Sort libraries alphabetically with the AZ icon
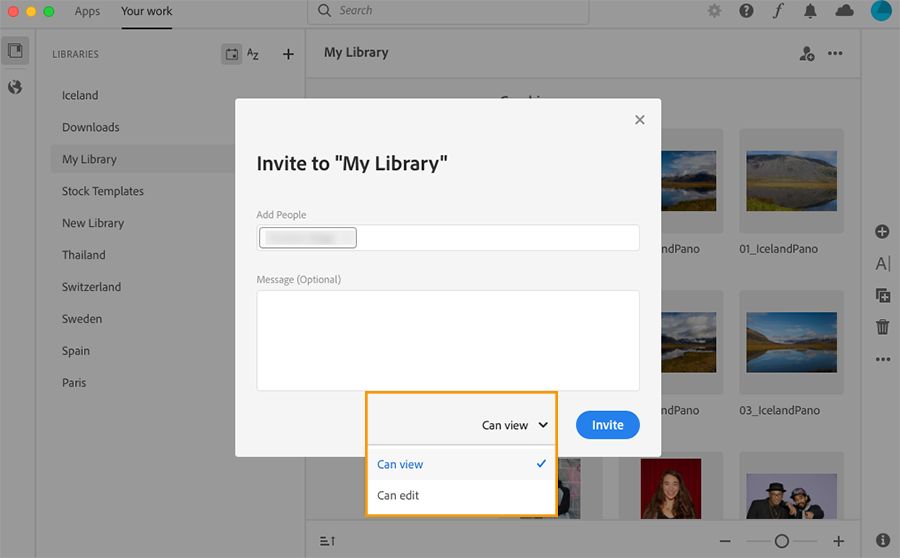Image resolution: width=900 pixels, height=558 pixels. click(x=253, y=54)
